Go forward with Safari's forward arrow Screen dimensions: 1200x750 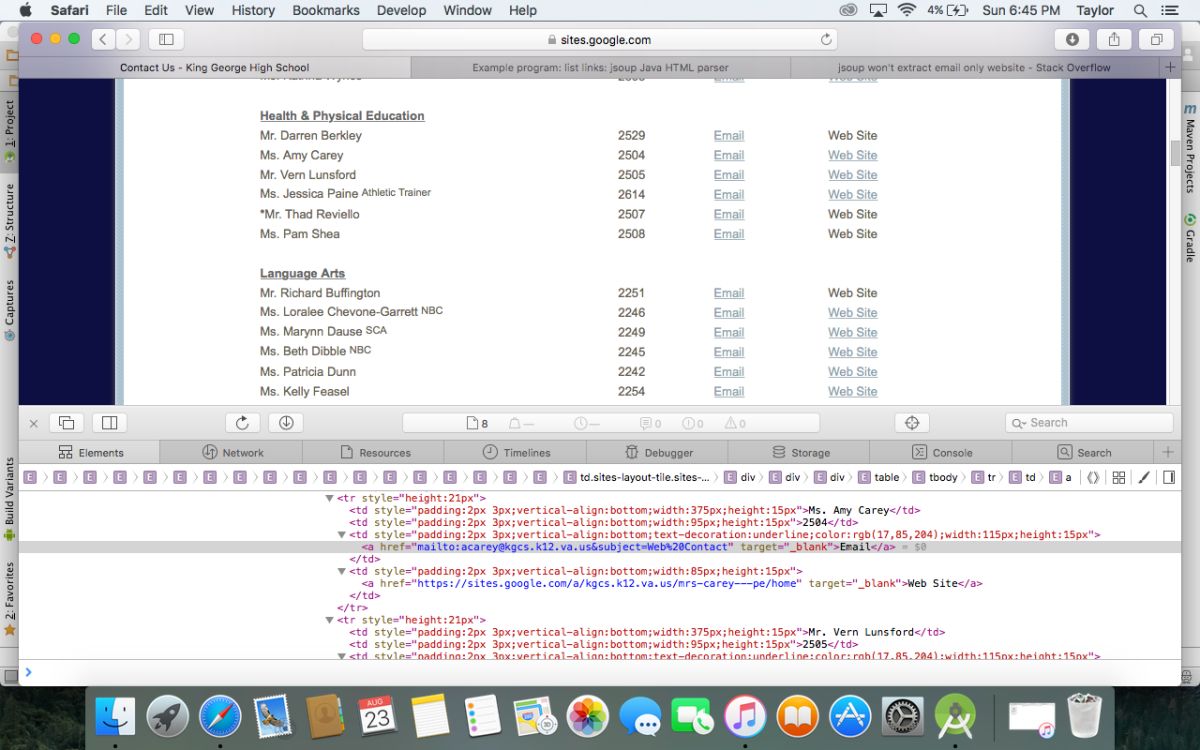tap(128, 40)
